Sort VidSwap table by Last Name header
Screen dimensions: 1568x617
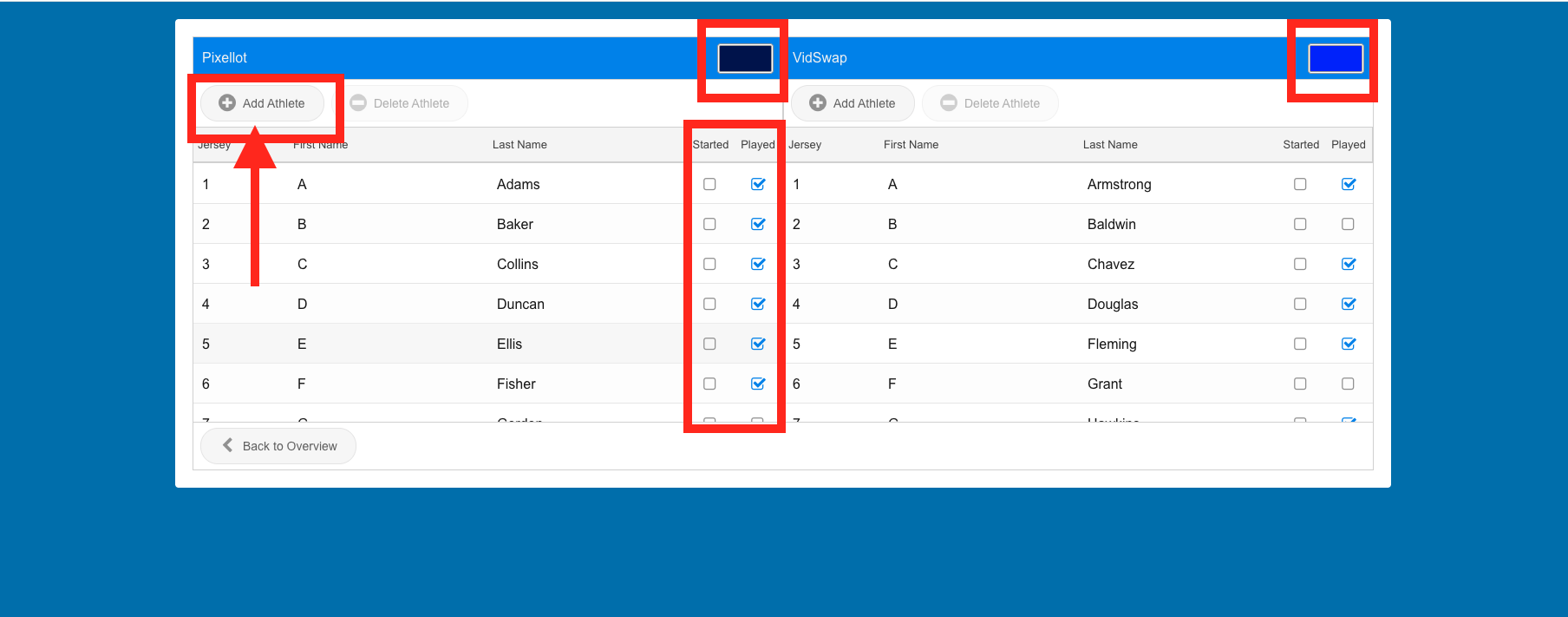(1110, 145)
